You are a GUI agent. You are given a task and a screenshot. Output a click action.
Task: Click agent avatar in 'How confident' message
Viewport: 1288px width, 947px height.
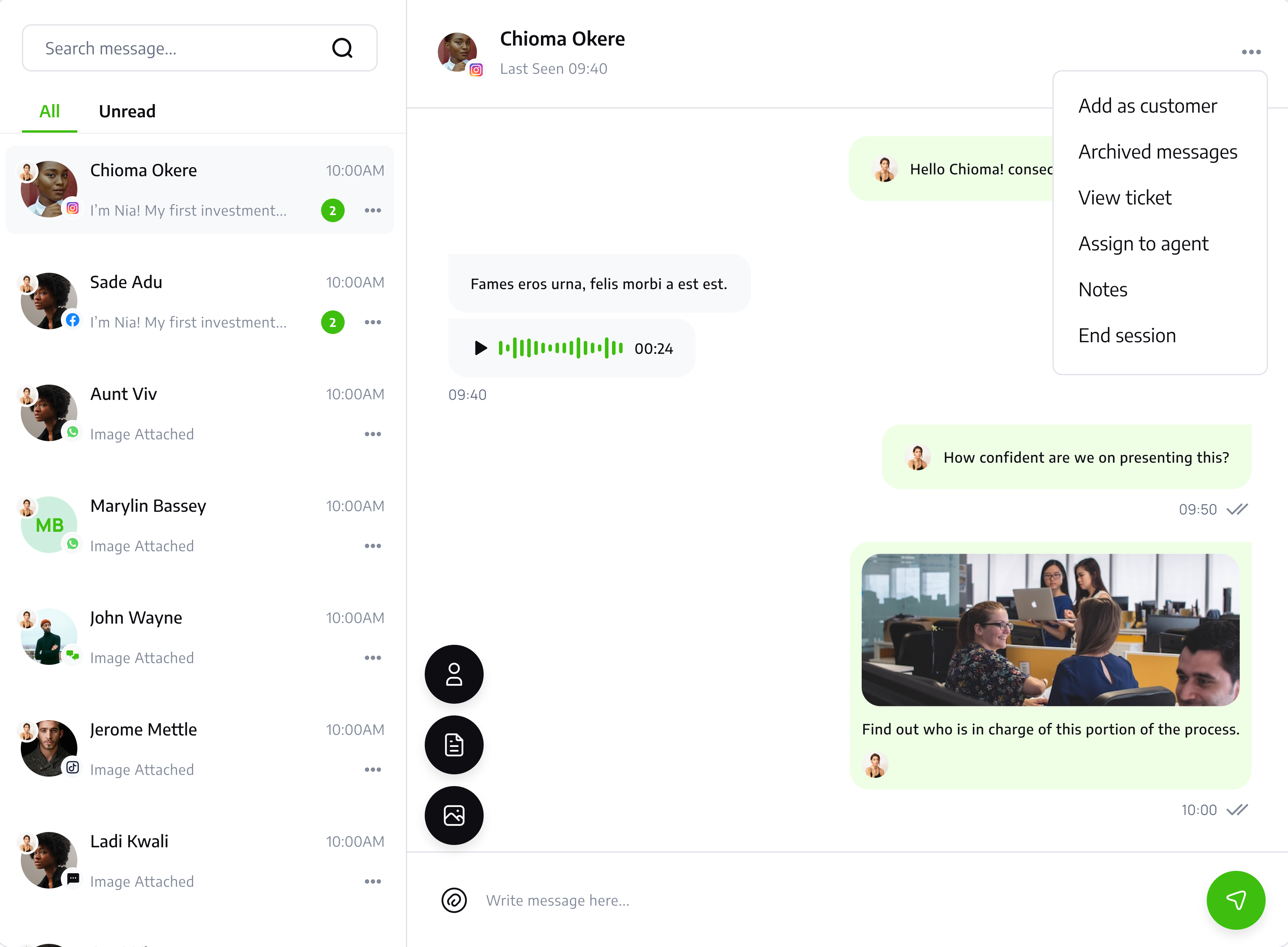918,458
